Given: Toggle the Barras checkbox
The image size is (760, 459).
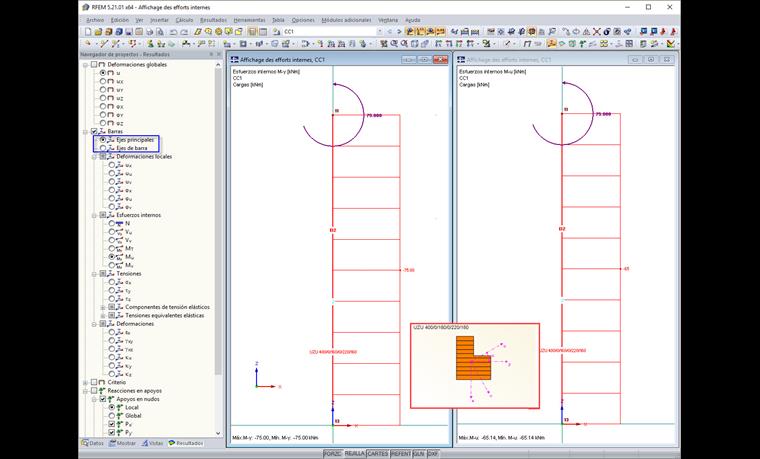Looking at the screenshot, I should tap(94, 131).
